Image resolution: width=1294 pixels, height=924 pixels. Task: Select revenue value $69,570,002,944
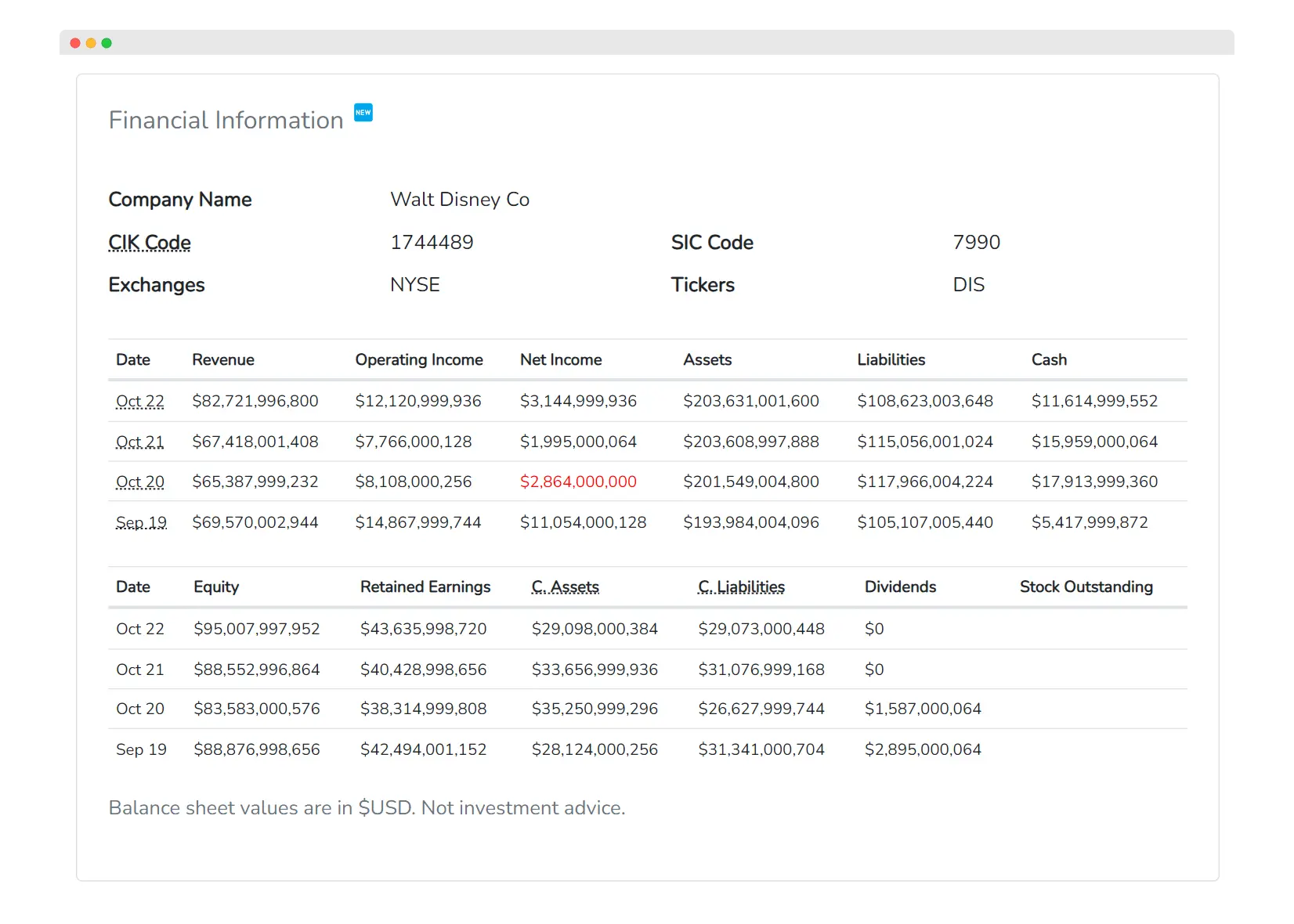click(255, 522)
